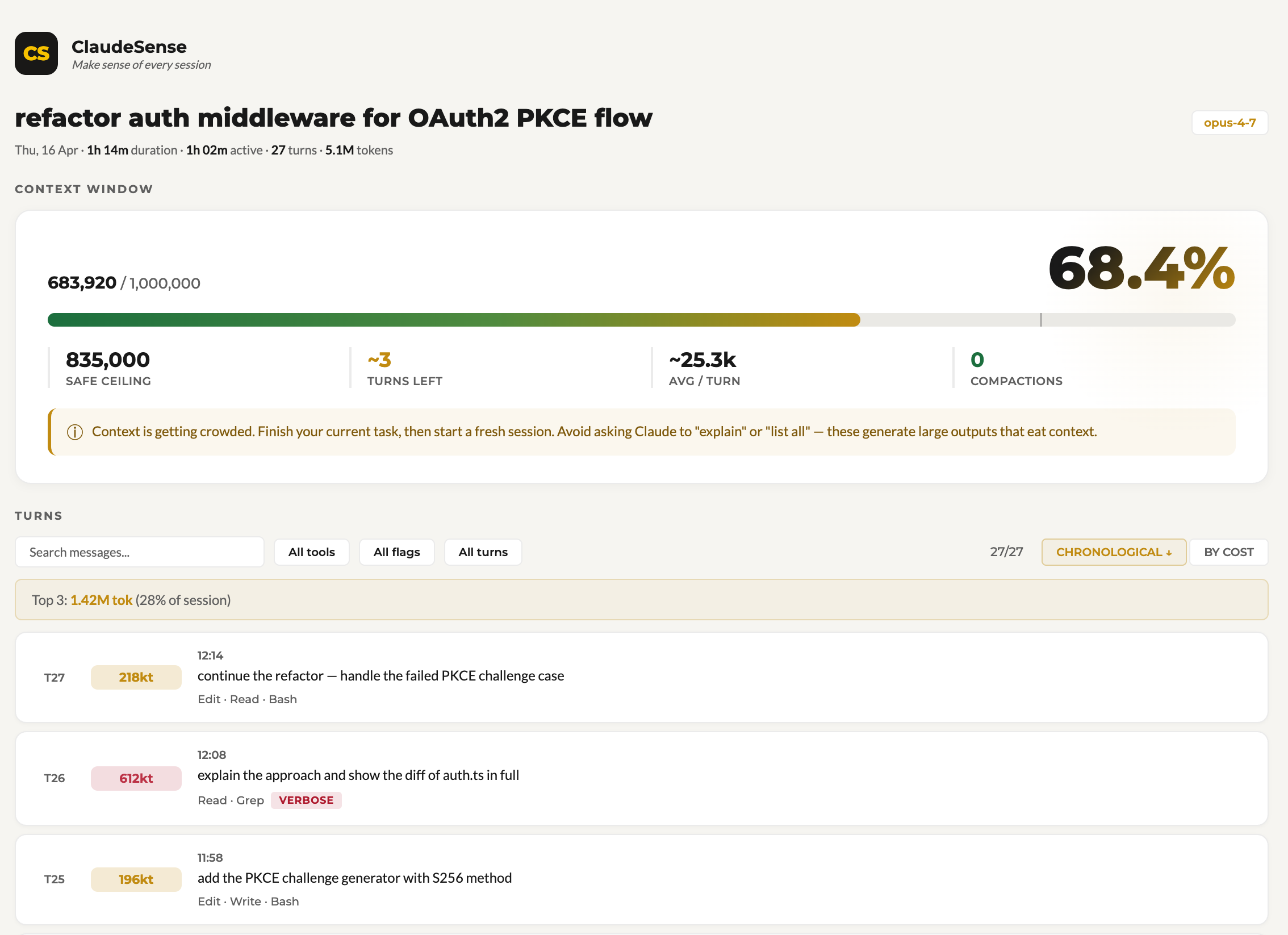1288x935 pixels.
Task: Click the 218kt token badge on T27
Action: (x=136, y=677)
